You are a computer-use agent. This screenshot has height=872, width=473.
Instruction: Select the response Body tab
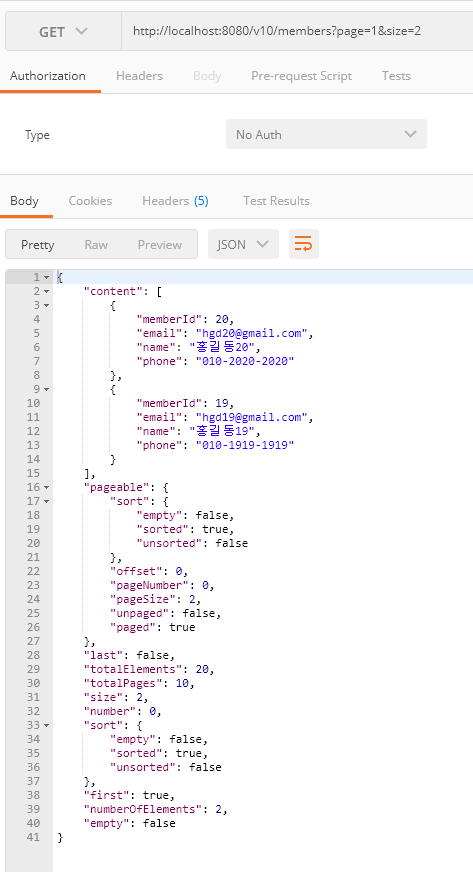(x=24, y=201)
